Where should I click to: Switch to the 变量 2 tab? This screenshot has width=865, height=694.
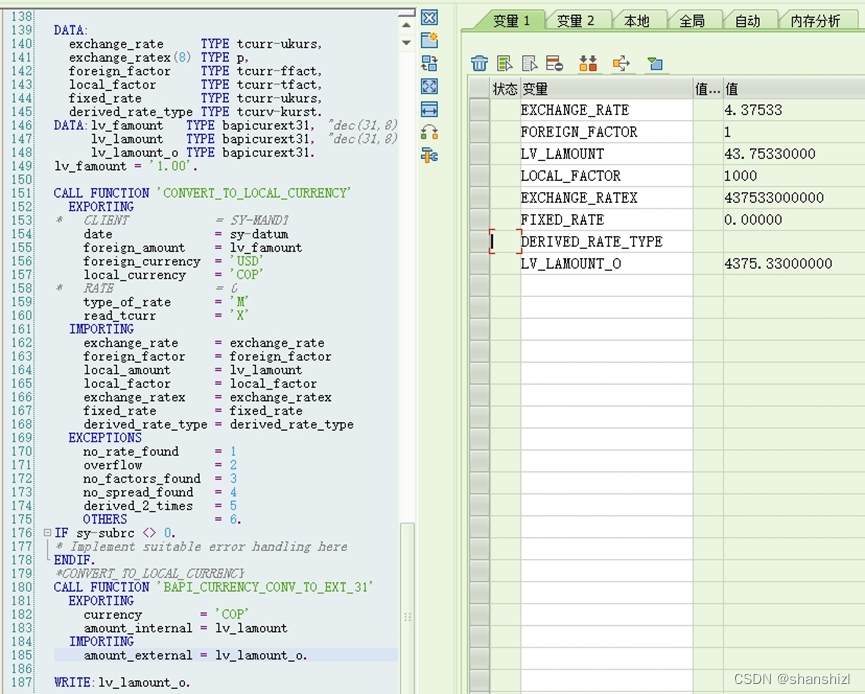click(577, 19)
